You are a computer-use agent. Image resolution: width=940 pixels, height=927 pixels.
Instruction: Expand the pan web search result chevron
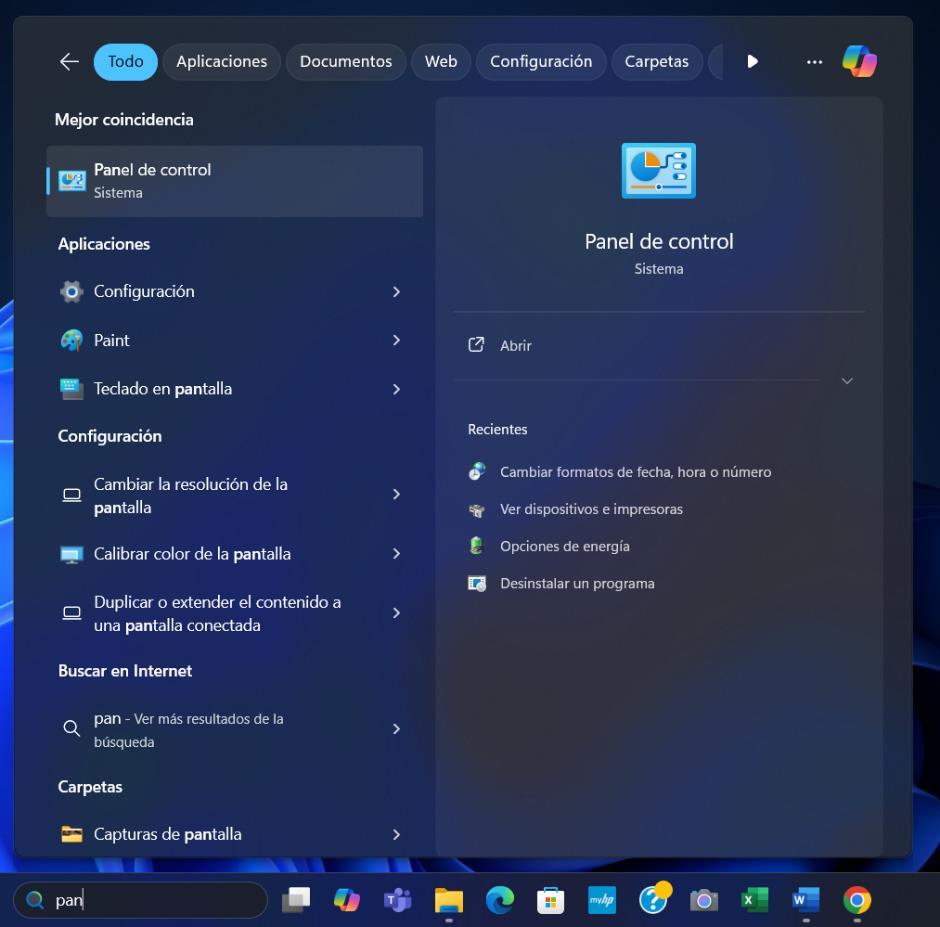[396, 729]
